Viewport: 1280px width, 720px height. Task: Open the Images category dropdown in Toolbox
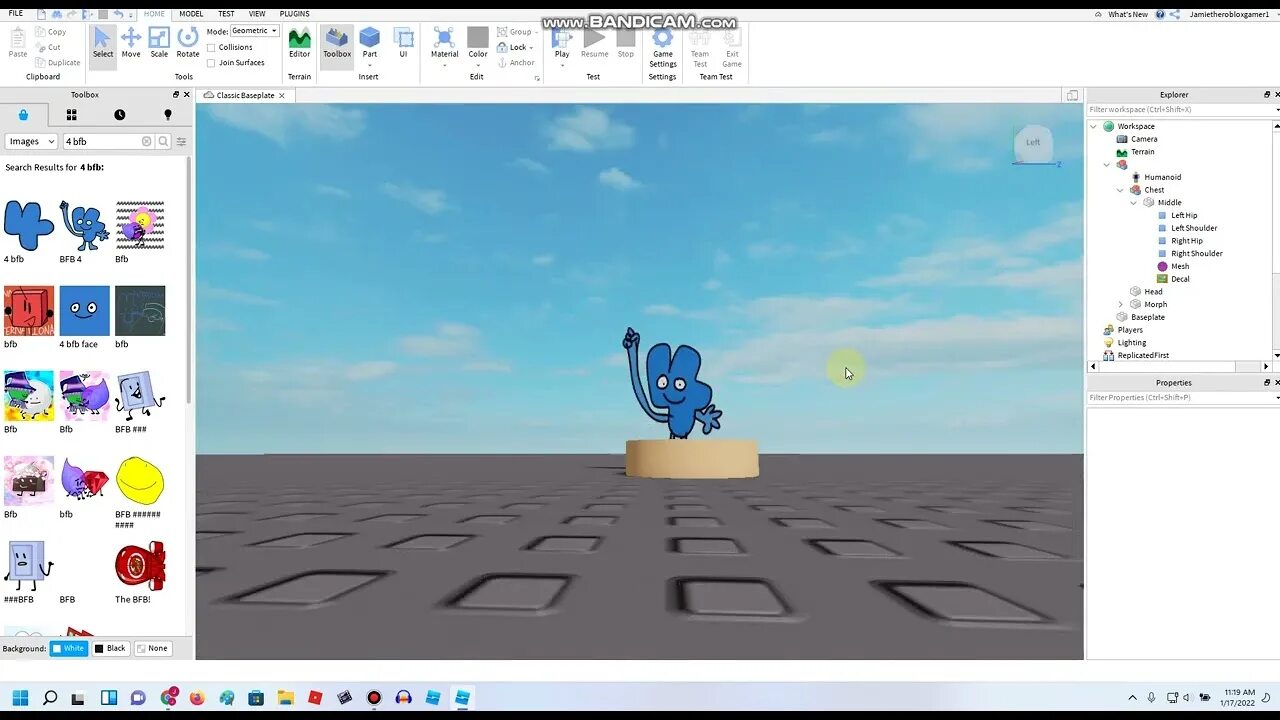(31, 142)
